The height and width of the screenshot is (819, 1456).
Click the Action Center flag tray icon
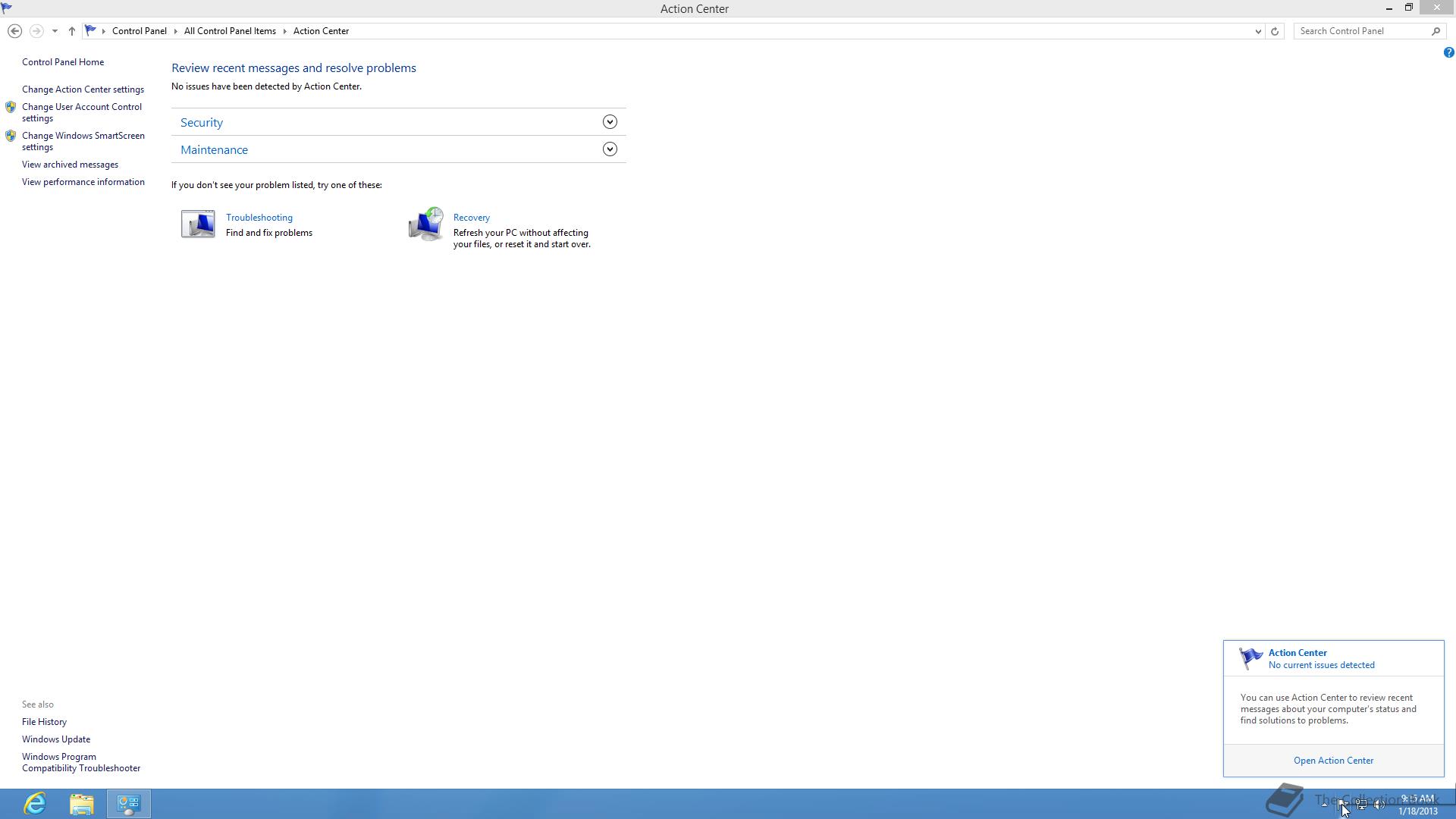point(1341,805)
